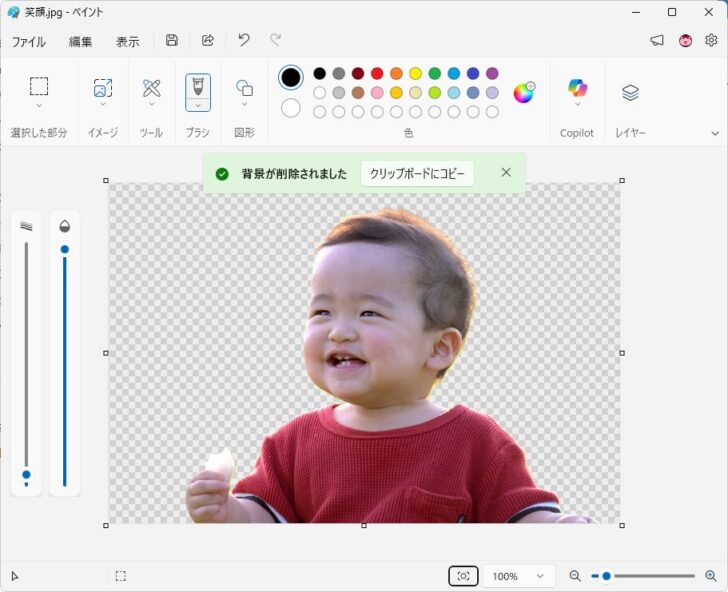Open the 表示 menu

point(127,42)
